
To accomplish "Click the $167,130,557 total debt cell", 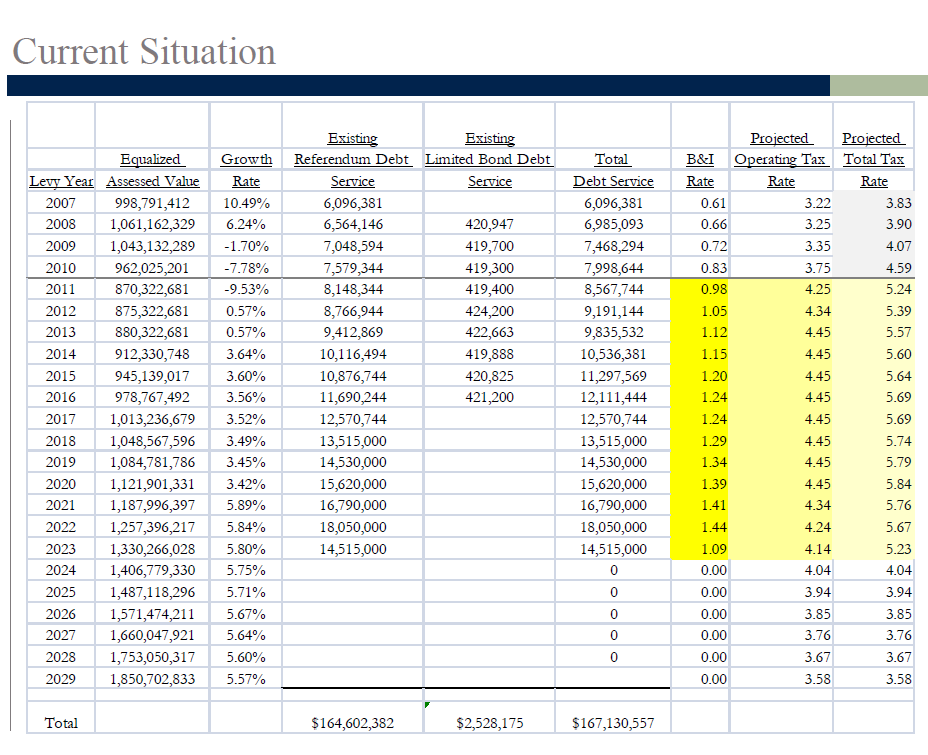I will point(613,722).
